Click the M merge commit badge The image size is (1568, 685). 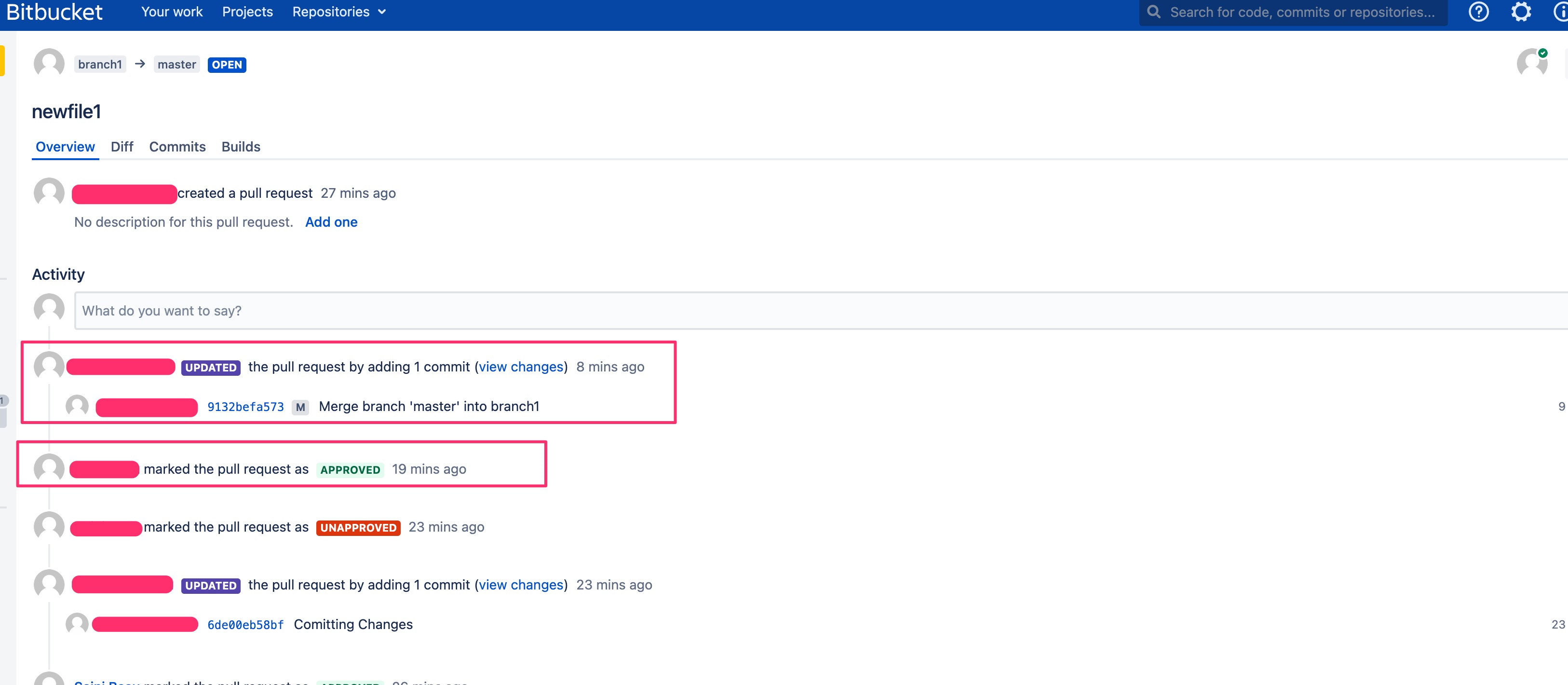(x=300, y=407)
